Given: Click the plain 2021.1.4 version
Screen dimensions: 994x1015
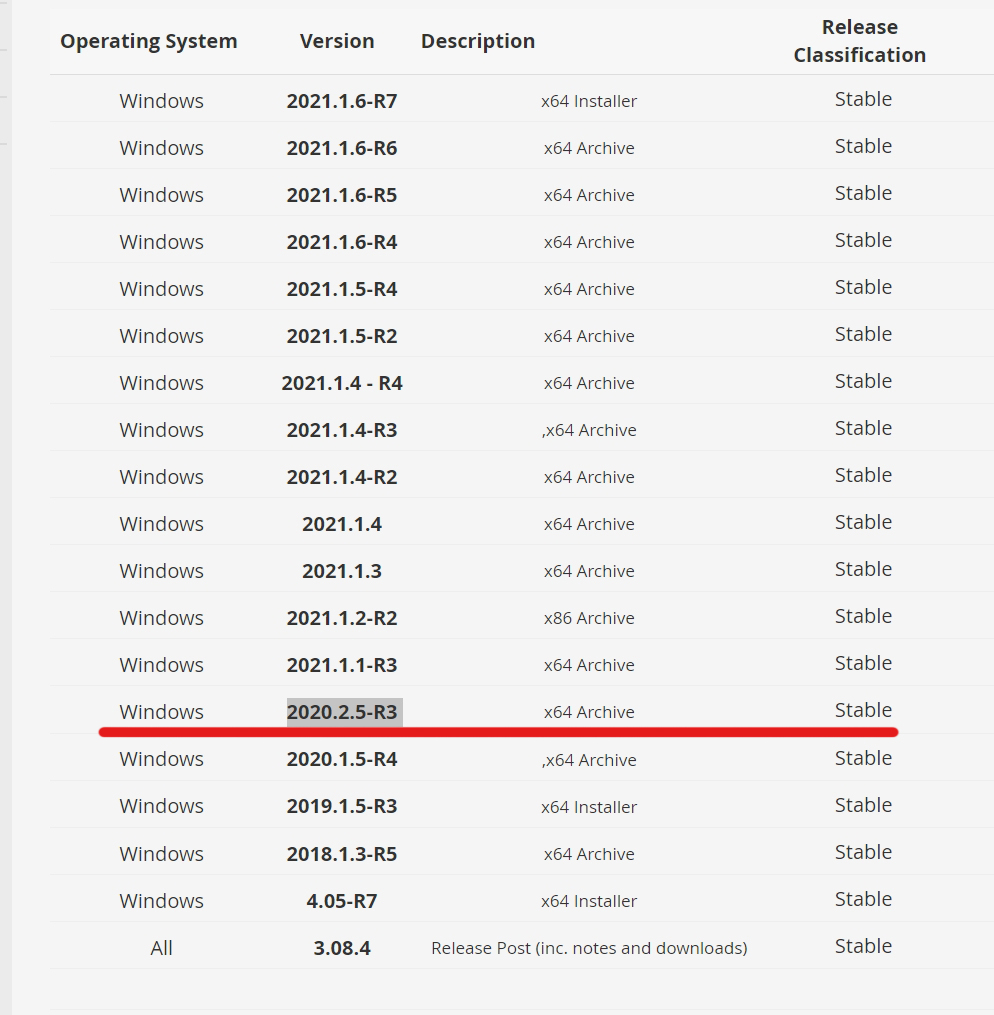Looking at the screenshot, I should click(x=341, y=524).
